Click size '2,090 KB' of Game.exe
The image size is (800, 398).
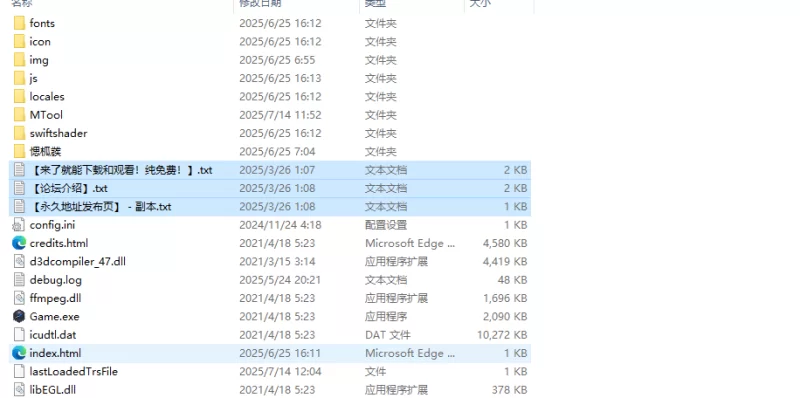(505, 316)
